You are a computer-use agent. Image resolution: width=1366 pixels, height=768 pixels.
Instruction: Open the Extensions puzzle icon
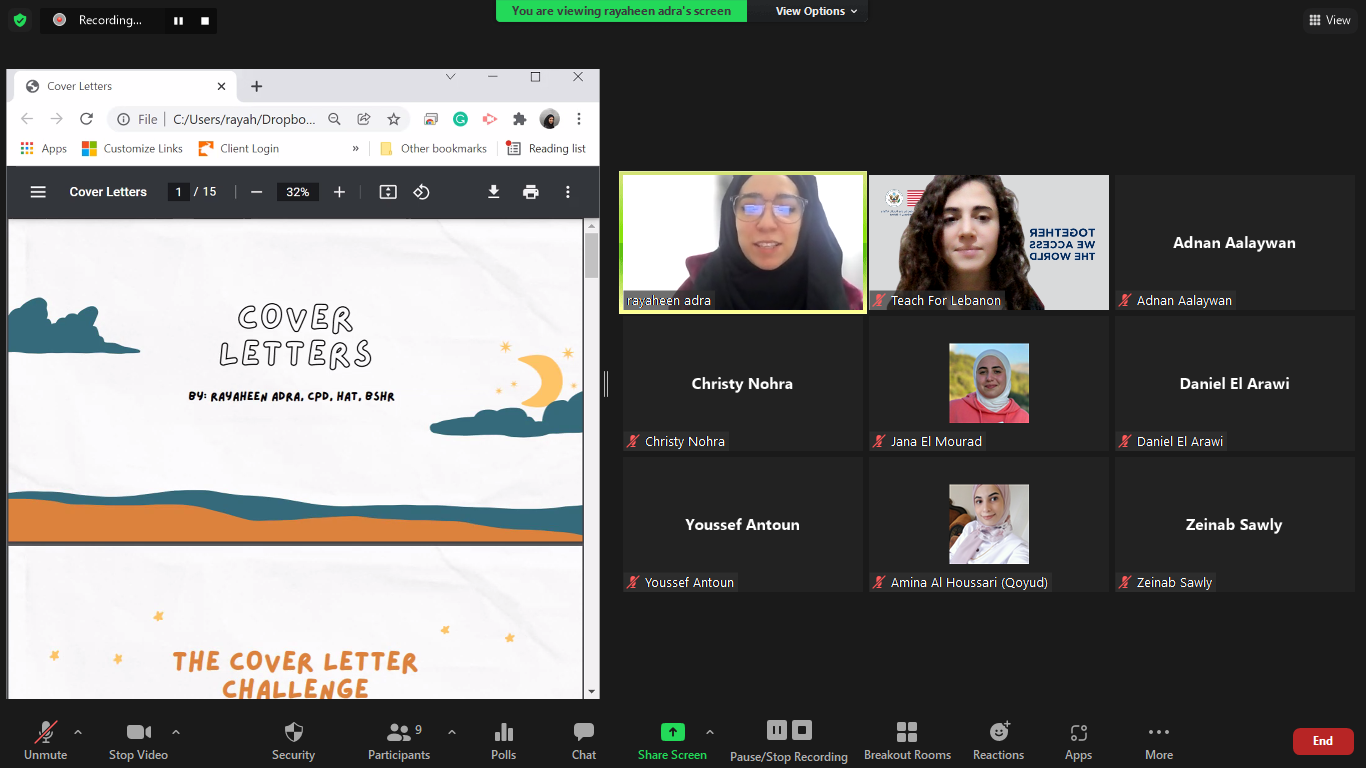519,119
